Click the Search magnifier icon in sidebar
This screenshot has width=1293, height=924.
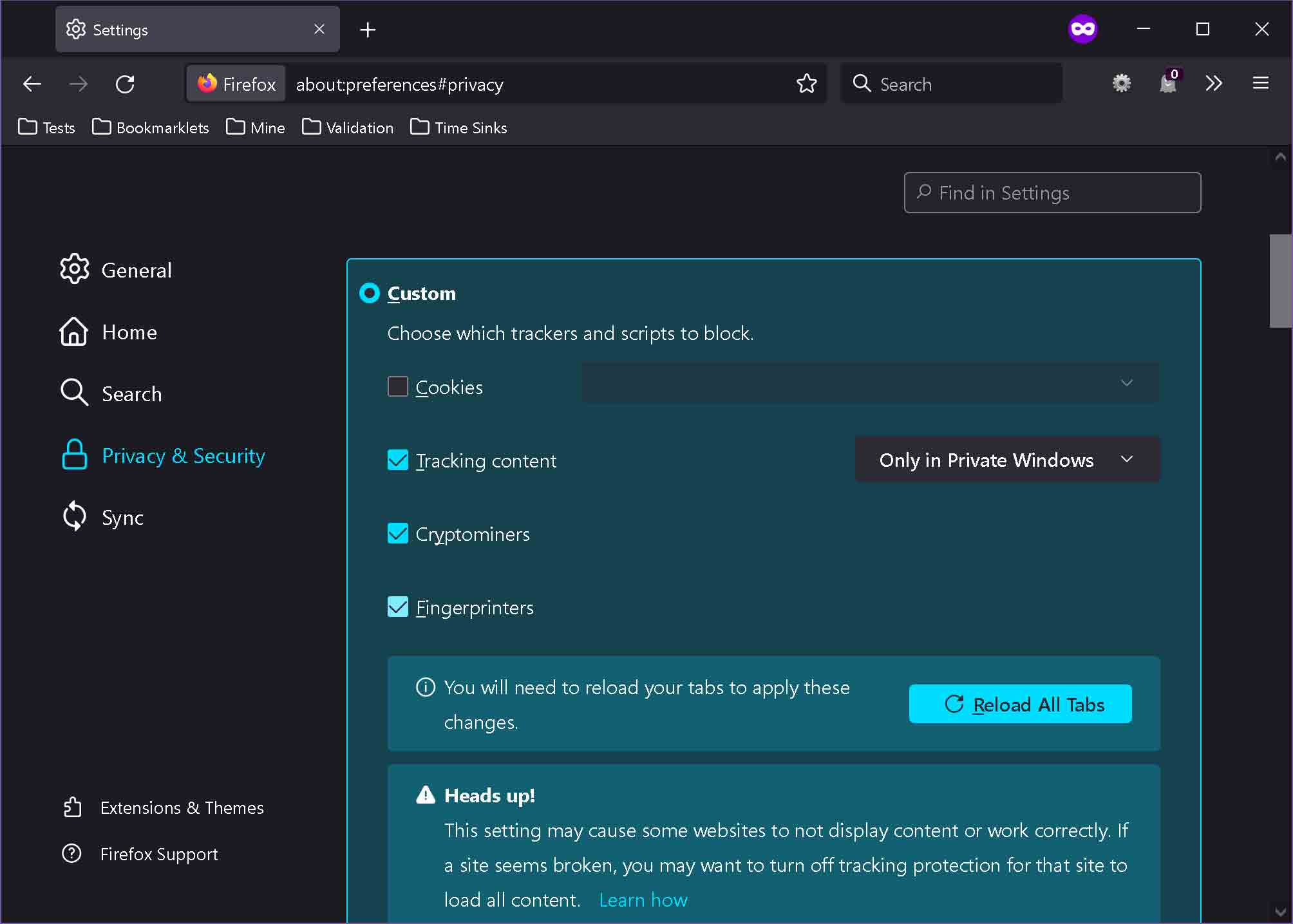tap(74, 392)
